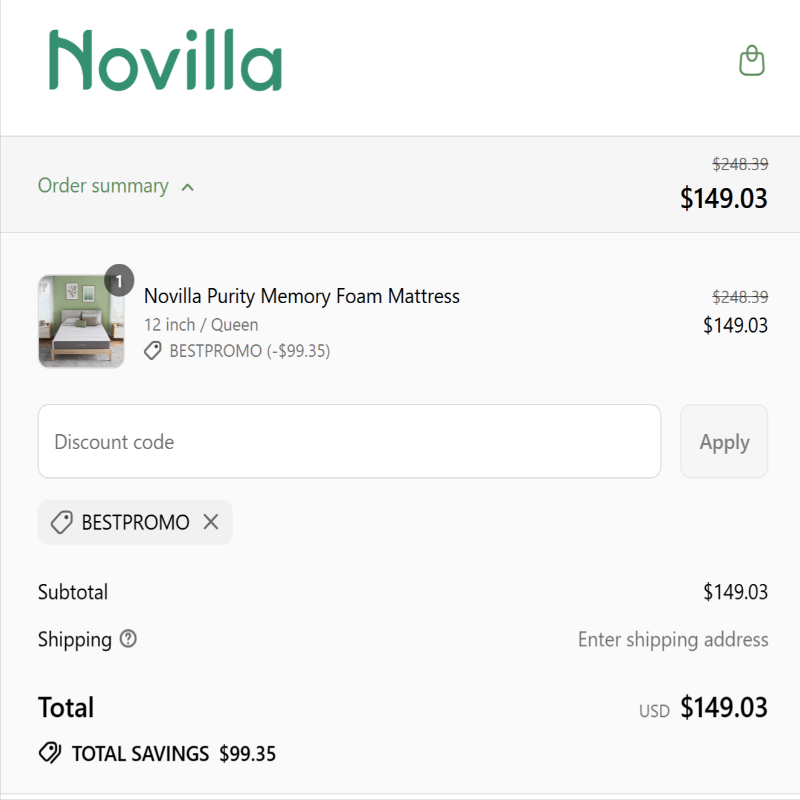800x800 pixels.
Task: Click the BESTPROMO applied discount chip
Action: pos(135,522)
